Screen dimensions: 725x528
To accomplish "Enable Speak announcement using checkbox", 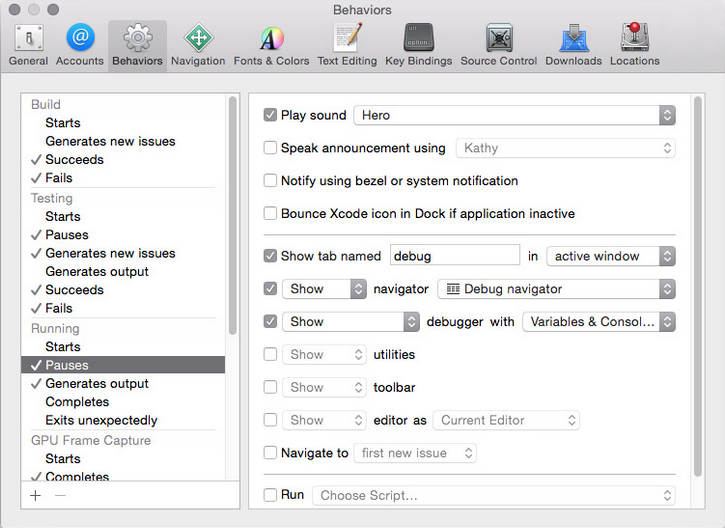I will (270, 148).
